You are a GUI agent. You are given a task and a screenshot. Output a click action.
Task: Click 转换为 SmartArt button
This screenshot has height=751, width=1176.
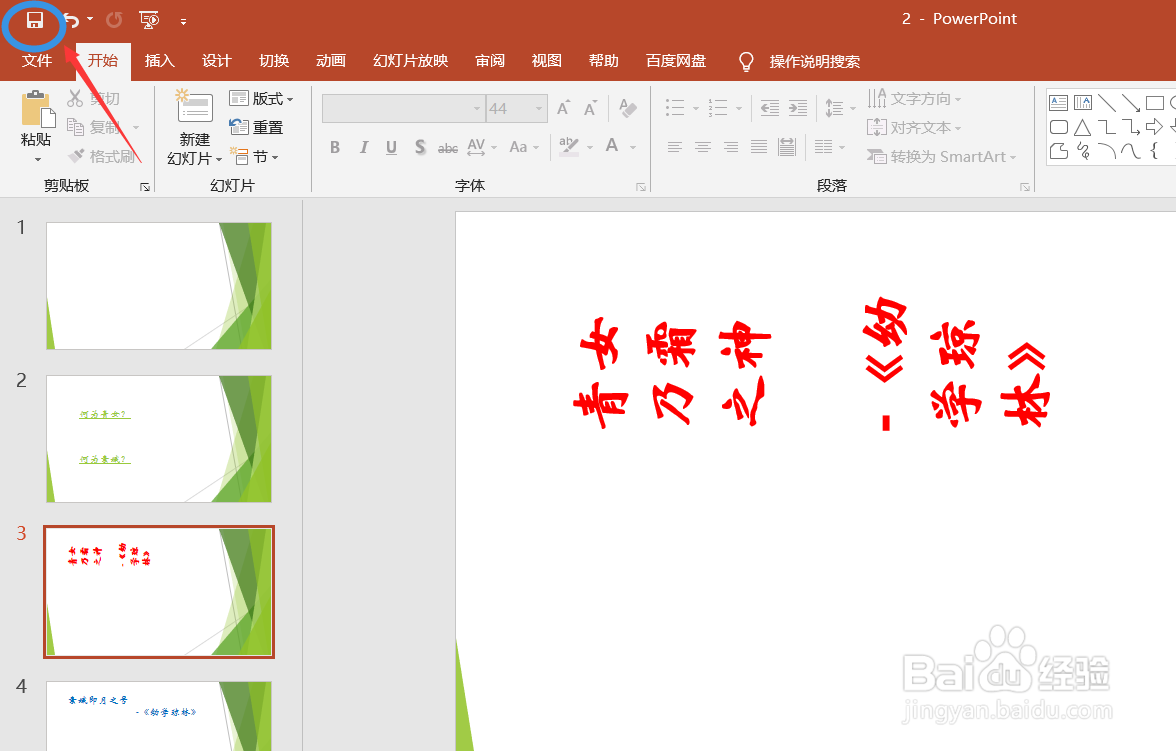pyautogui.click(x=942, y=156)
